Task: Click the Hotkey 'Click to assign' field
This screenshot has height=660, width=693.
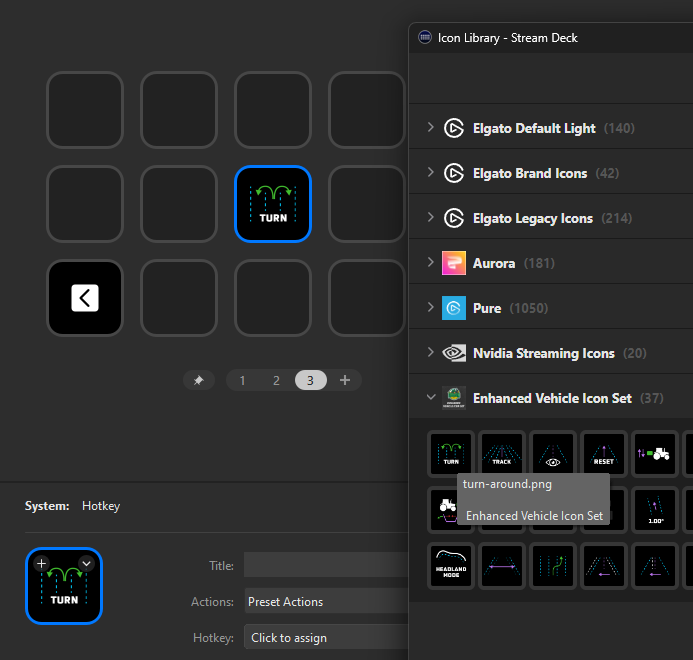Action: click(326, 637)
